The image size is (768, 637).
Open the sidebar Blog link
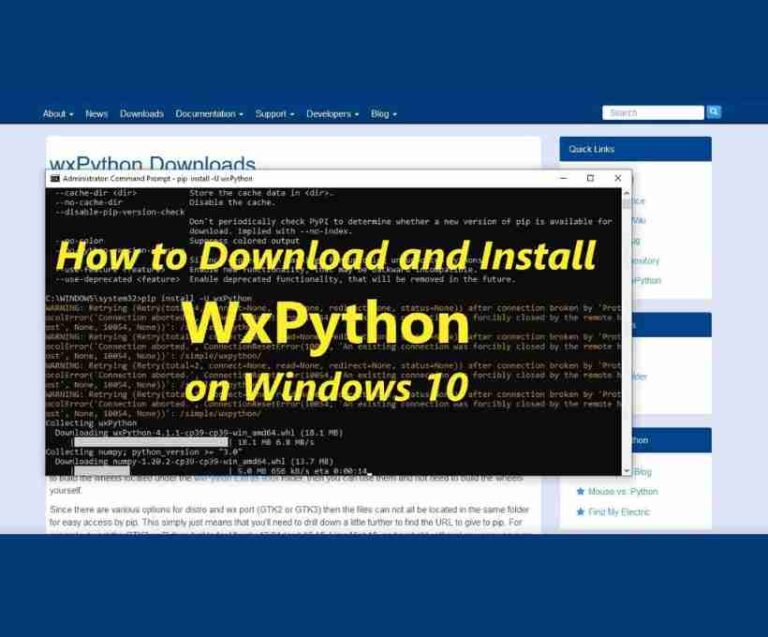pos(642,472)
